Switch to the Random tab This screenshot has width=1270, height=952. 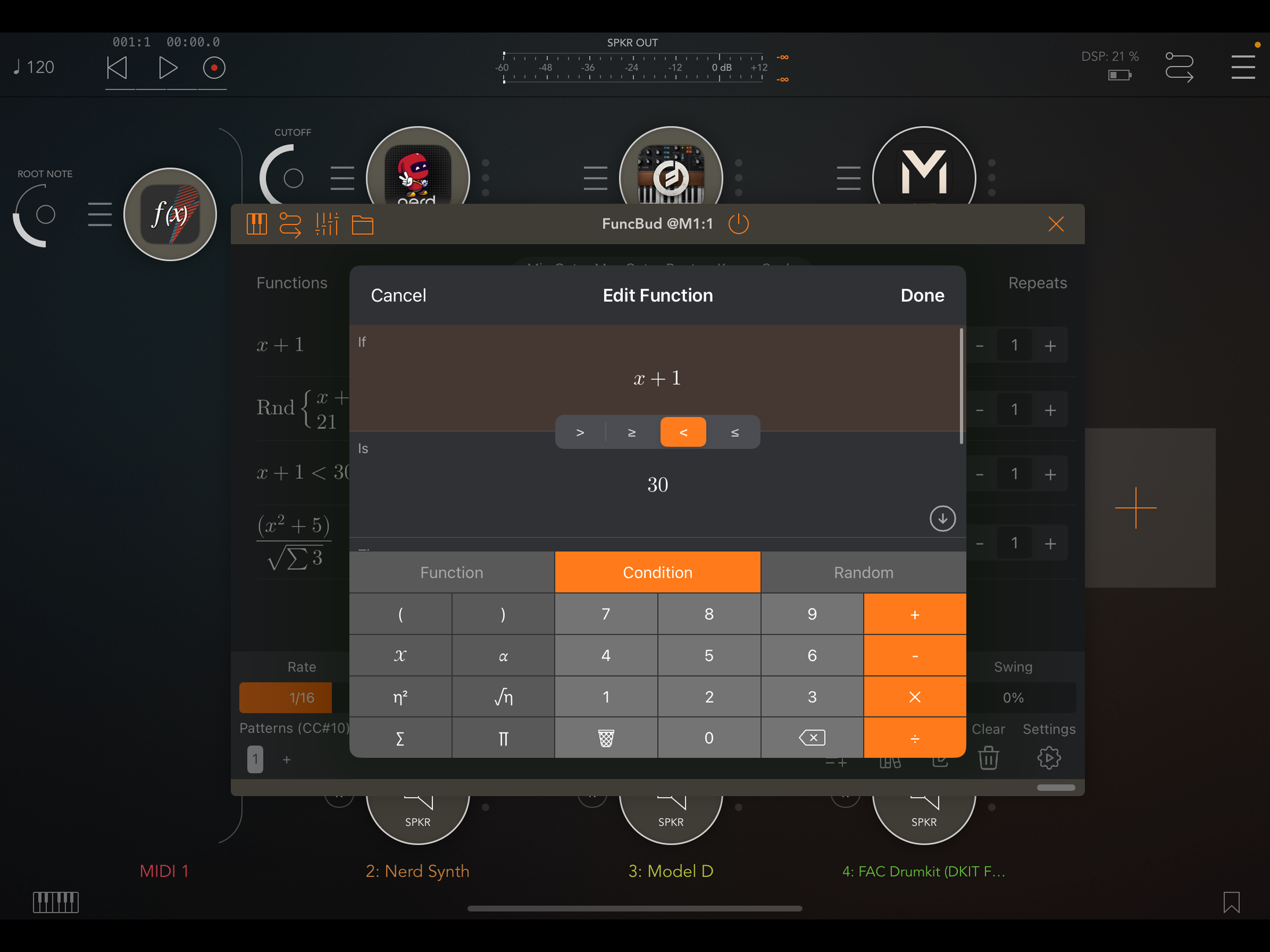pyautogui.click(x=864, y=573)
